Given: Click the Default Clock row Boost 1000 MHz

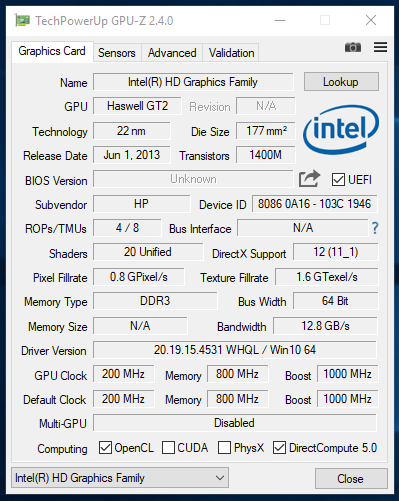Looking at the screenshot, I should click(x=347, y=399).
